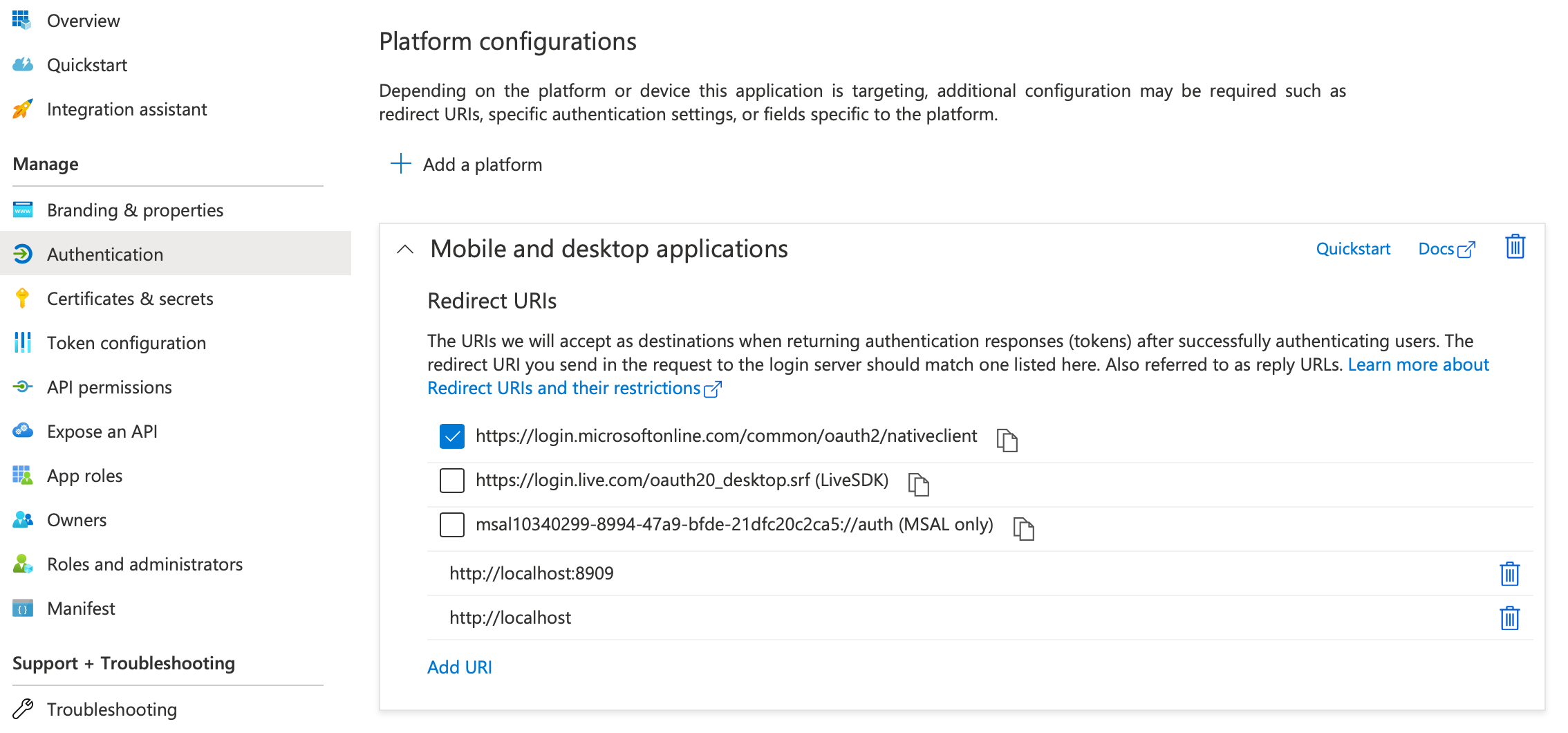Copy the LiveSDK redirect URI

918,483
